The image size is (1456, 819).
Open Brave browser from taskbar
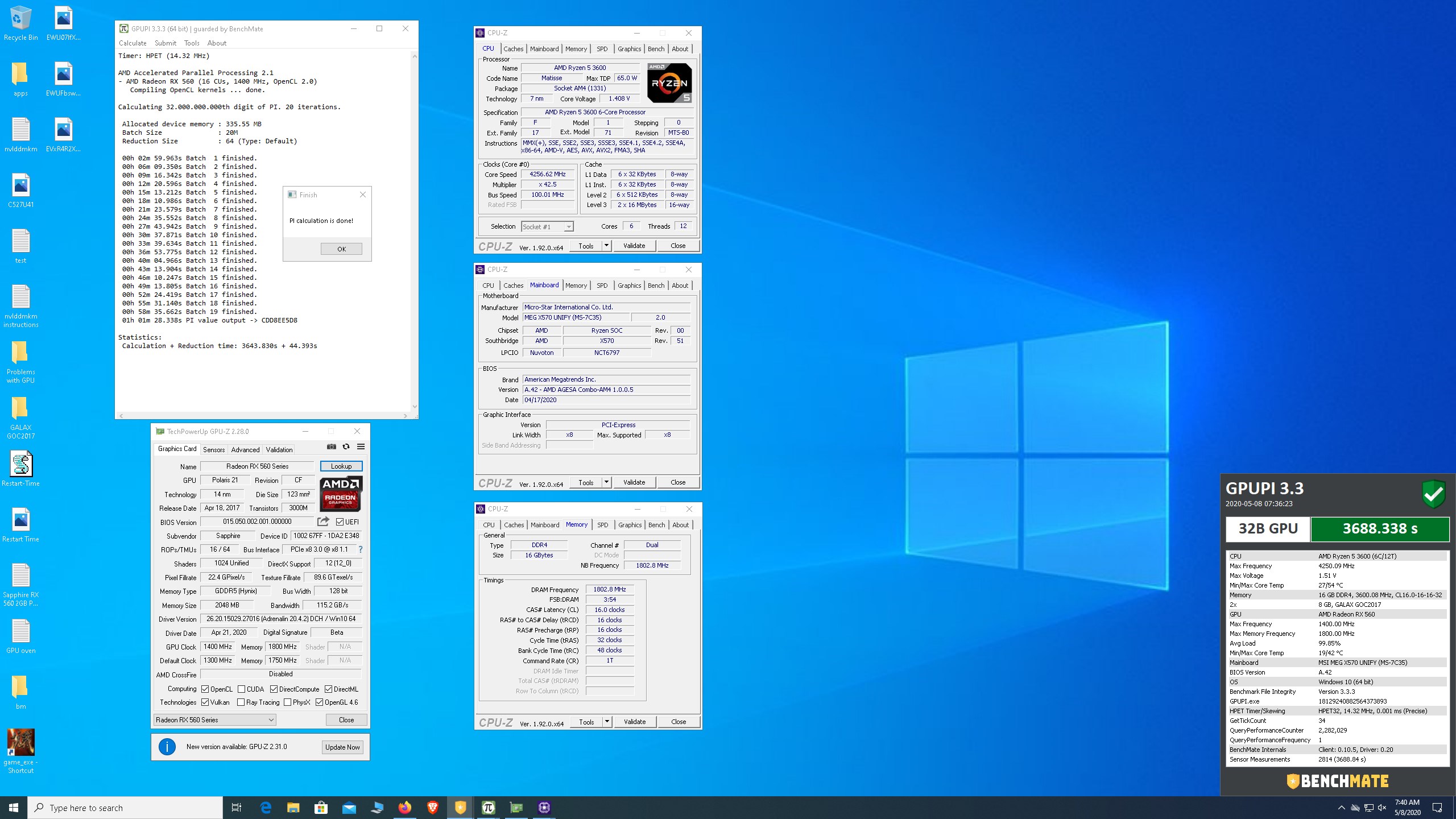[x=432, y=808]
